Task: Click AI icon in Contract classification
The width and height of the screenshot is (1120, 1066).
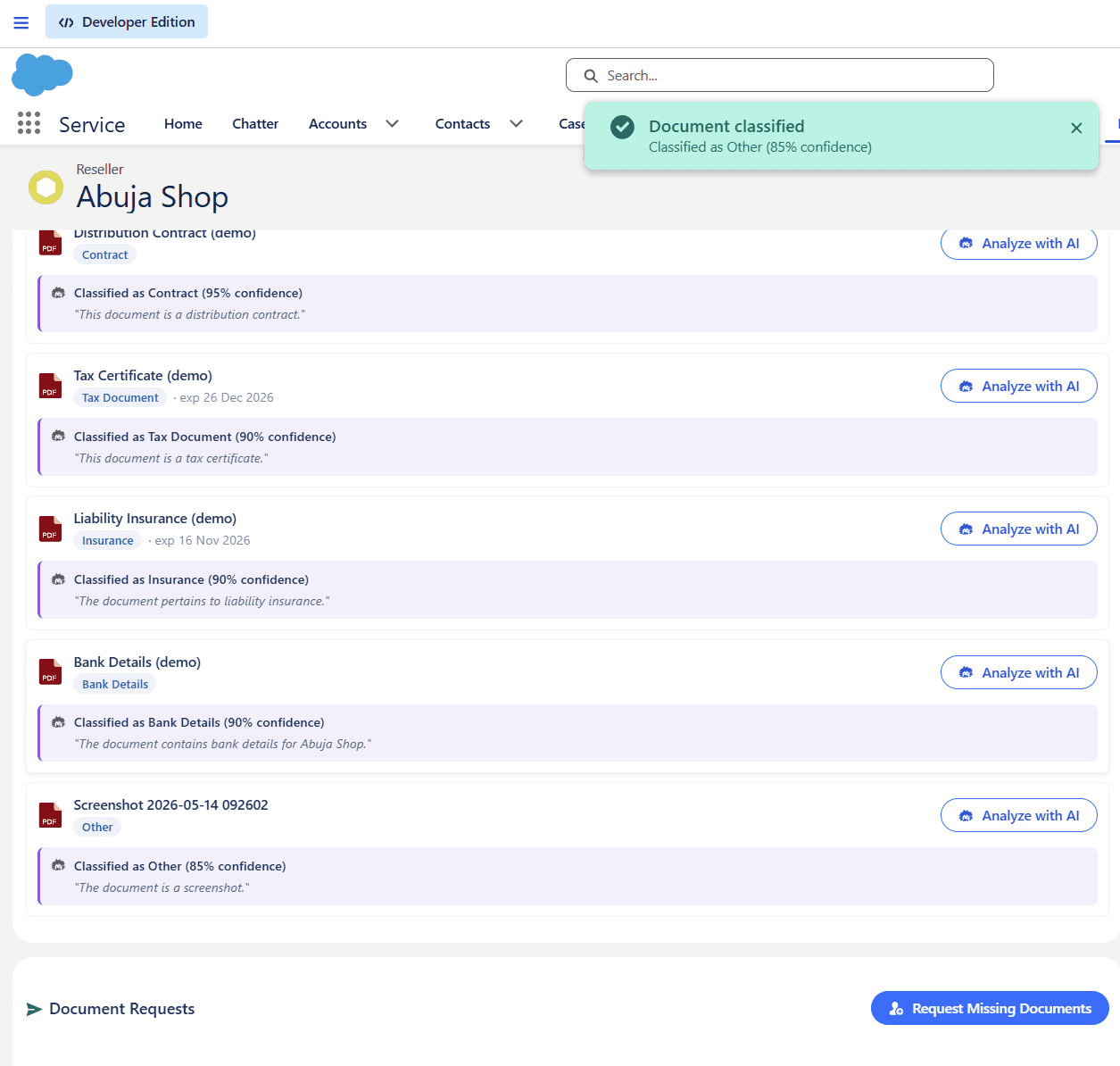Action: pyautogui.click(x=58, y=293)
